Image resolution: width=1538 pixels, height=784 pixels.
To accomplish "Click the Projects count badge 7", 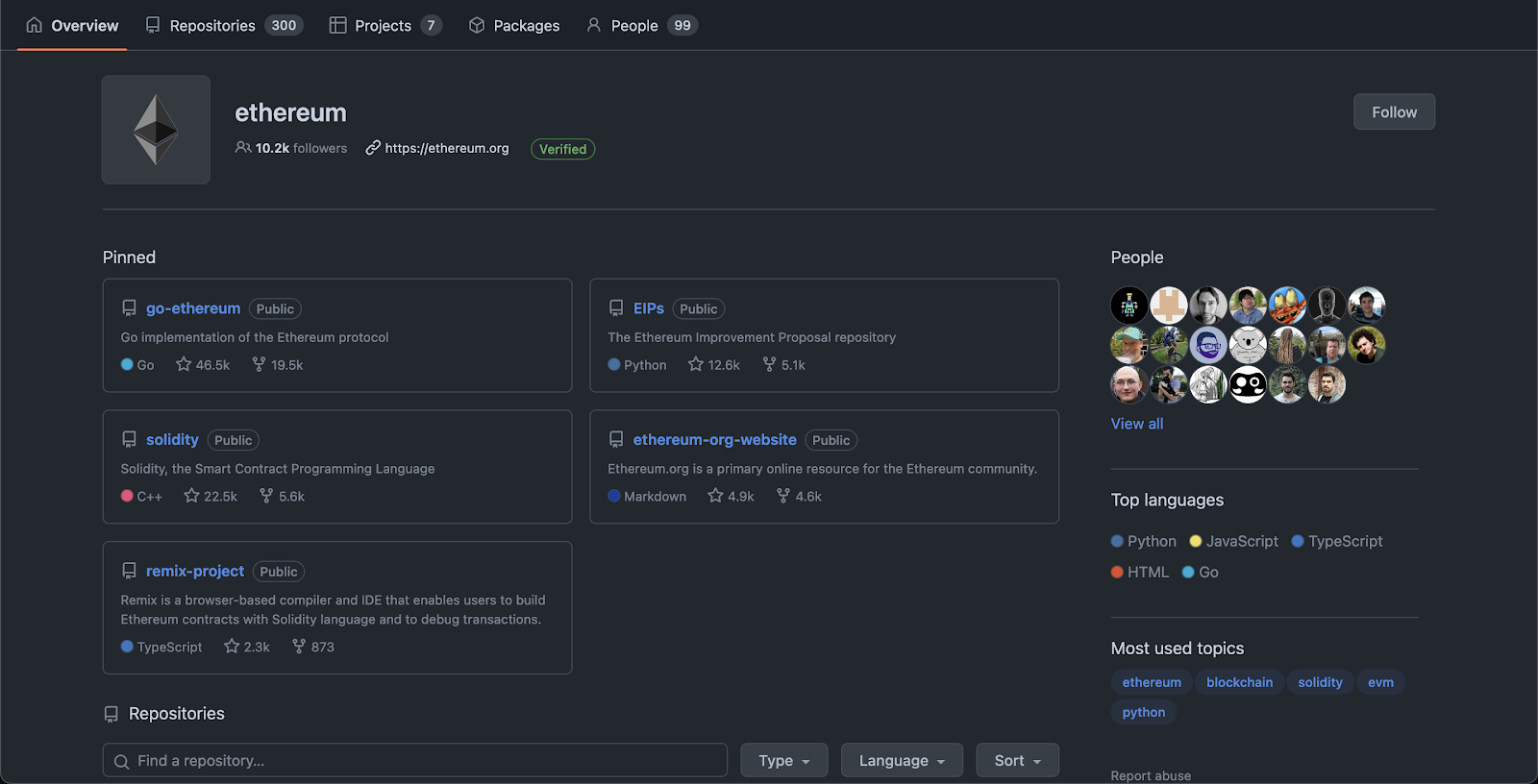I will coord(431,25).
